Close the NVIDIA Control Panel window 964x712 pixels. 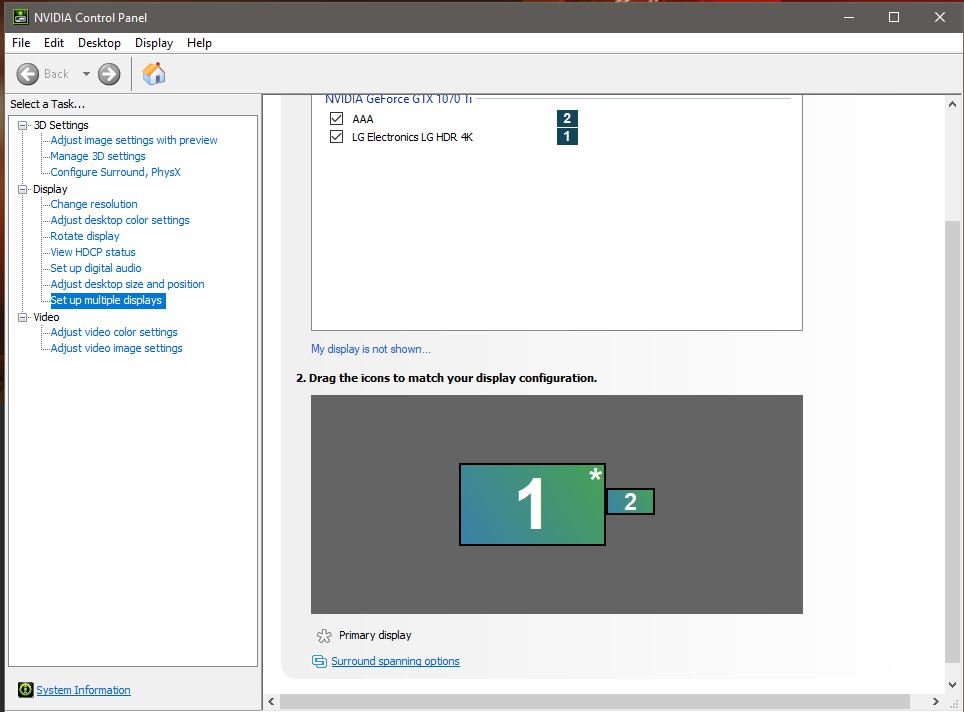pos(940,17)
